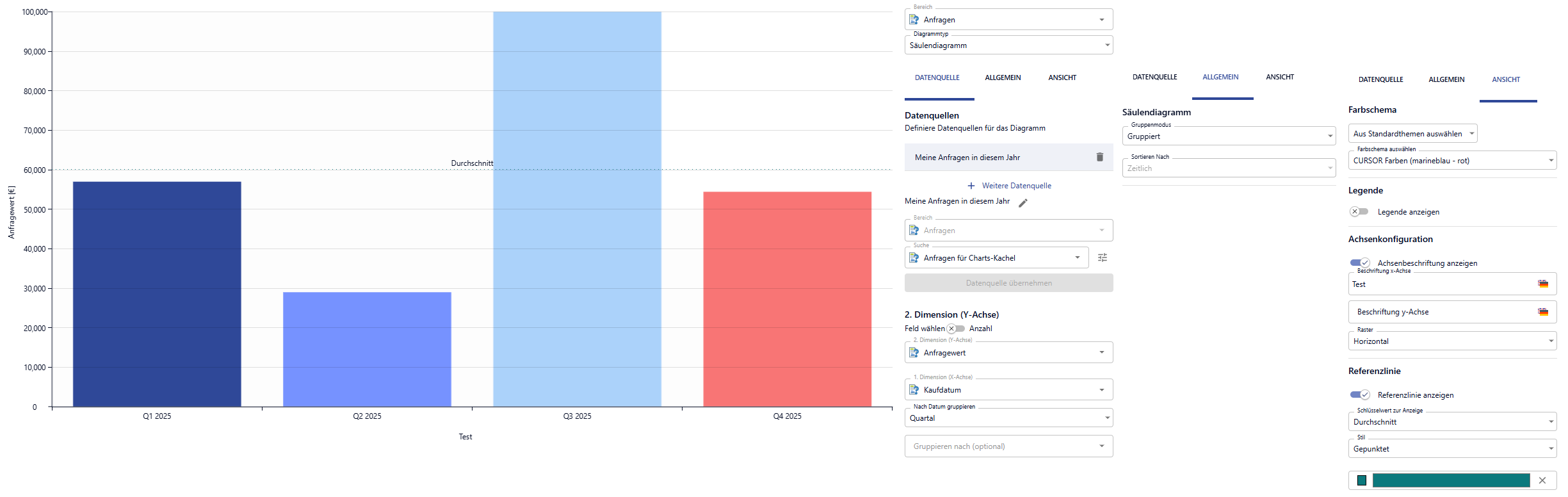The width and height of the screenshot is (1568, 497).
Task: Click the 'Q1 2025' axis label
Action: (x=157, y=416)
